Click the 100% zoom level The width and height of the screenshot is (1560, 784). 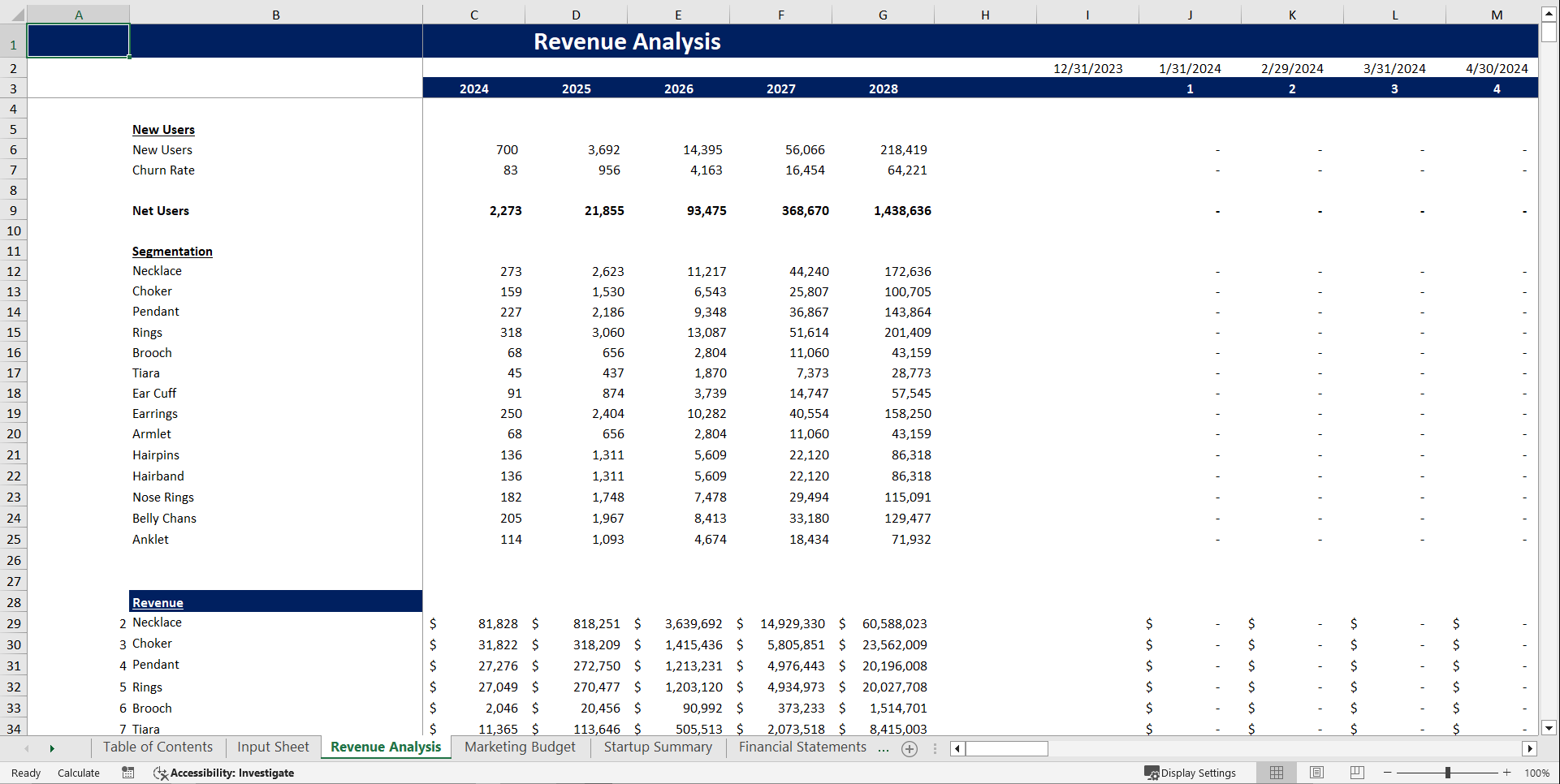pos(1536,773)
